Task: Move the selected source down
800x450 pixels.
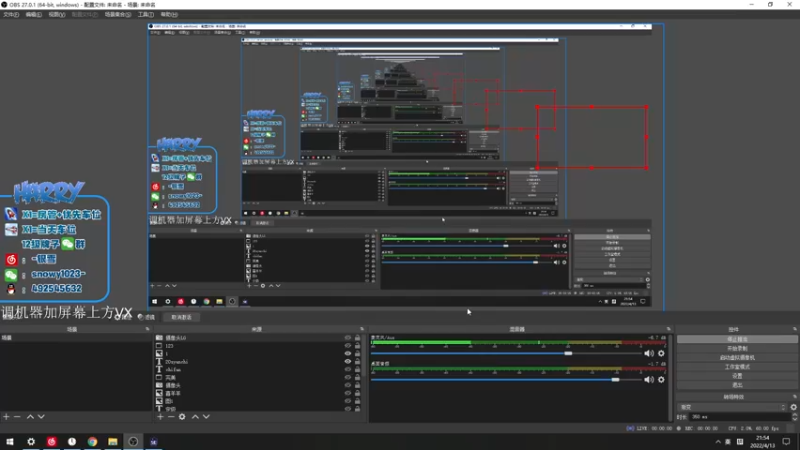Action: pos(206,417)
